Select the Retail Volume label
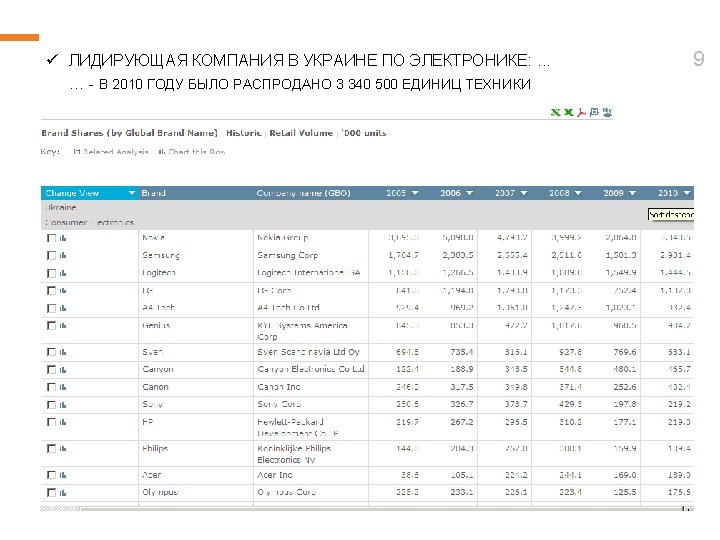This screenshot has height=540, width=720. click(x=301, y=133)
